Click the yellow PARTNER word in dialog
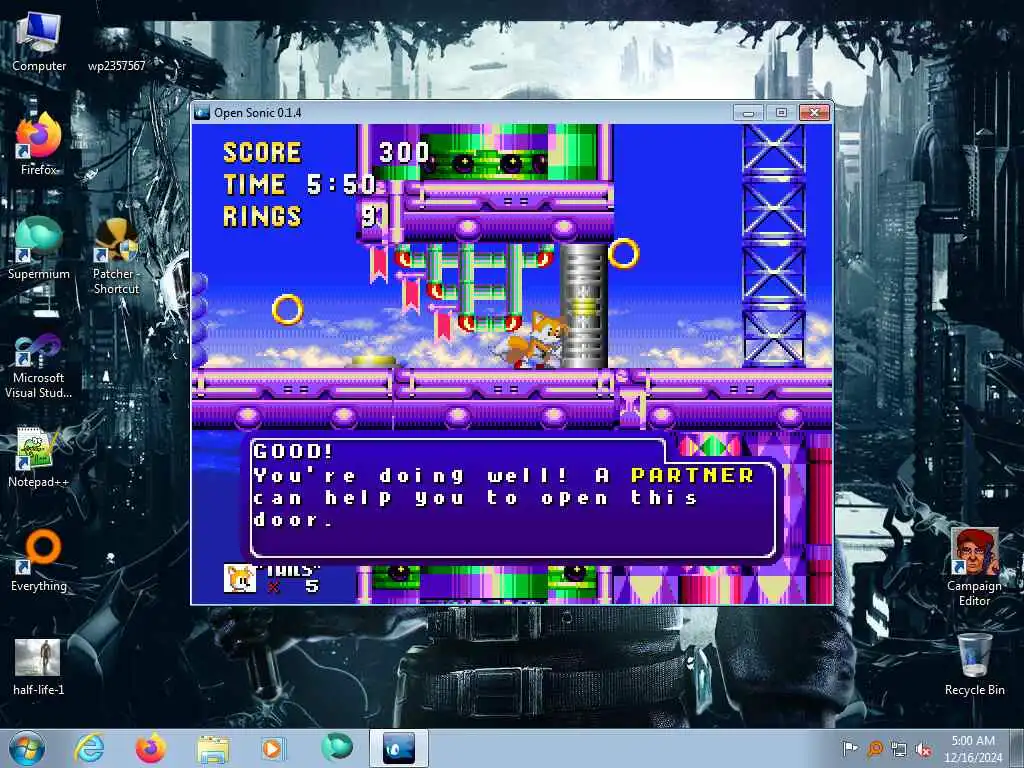This screenshot has height=768, width=1024. tap(692, 475)
